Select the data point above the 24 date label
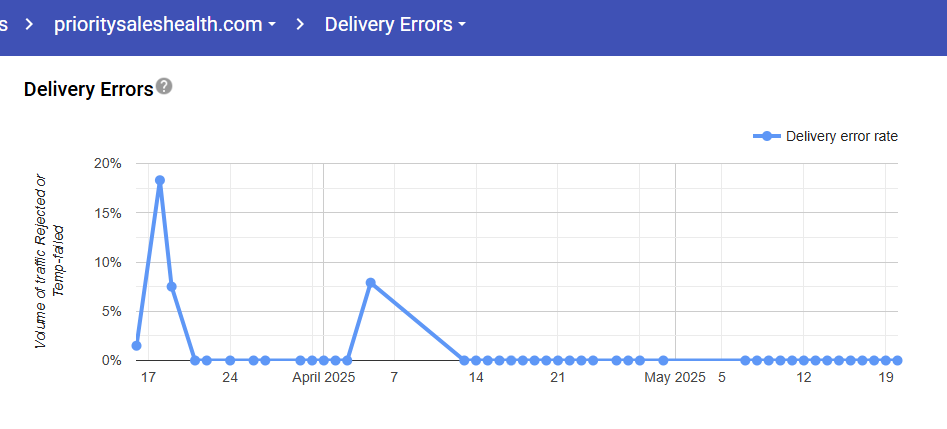947x429 pixels. click(230, 360)
